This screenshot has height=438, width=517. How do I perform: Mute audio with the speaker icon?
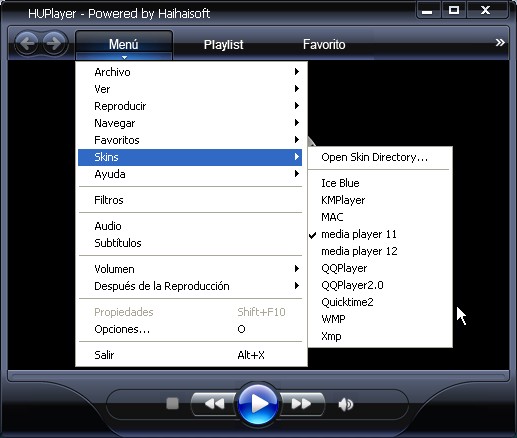pyautogui.click(x=346, y=404)
